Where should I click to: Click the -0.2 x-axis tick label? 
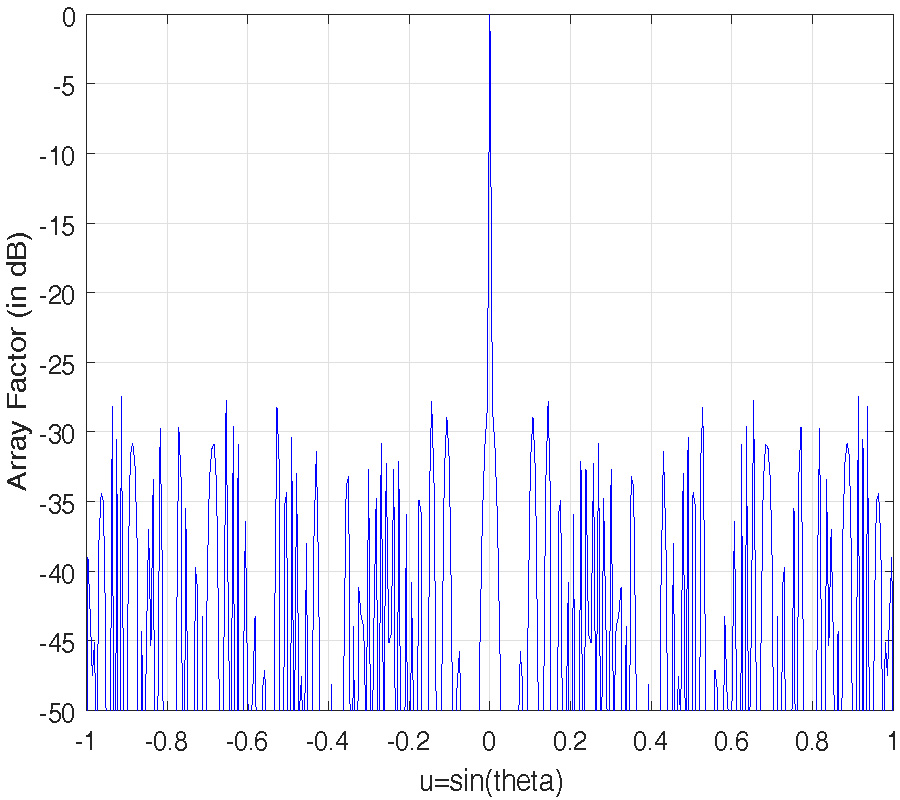(407, 742)
